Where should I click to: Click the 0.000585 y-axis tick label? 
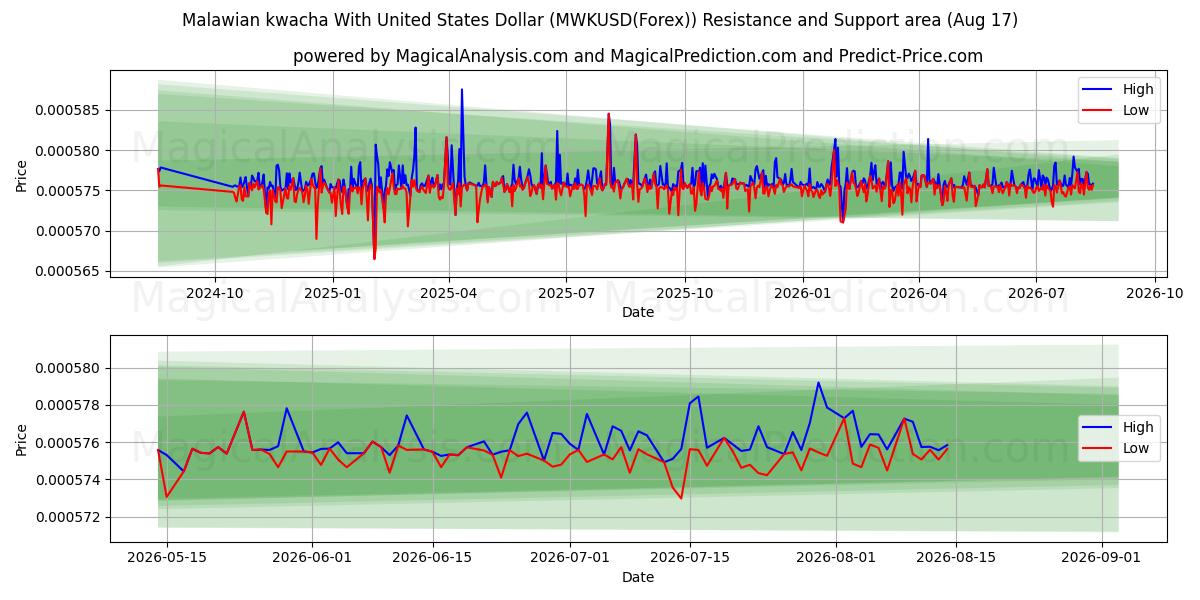click(x=69, y=110)
